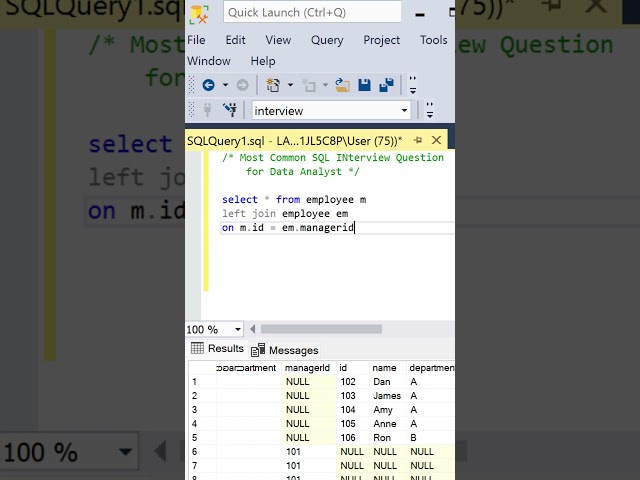Minimize the SSMS window

click(420, 15)
